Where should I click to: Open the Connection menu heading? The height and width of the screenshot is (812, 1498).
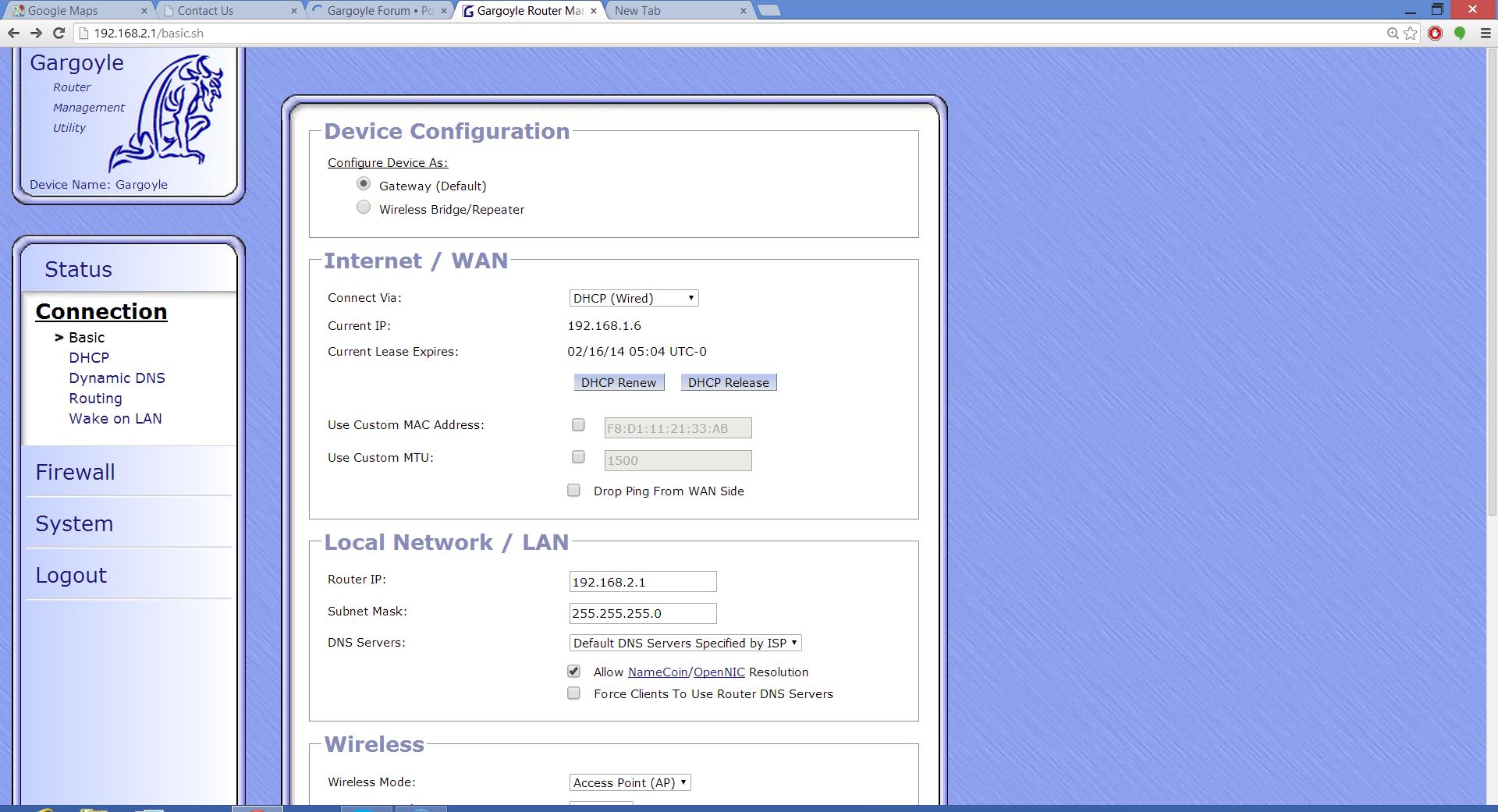tap(101, 311)
